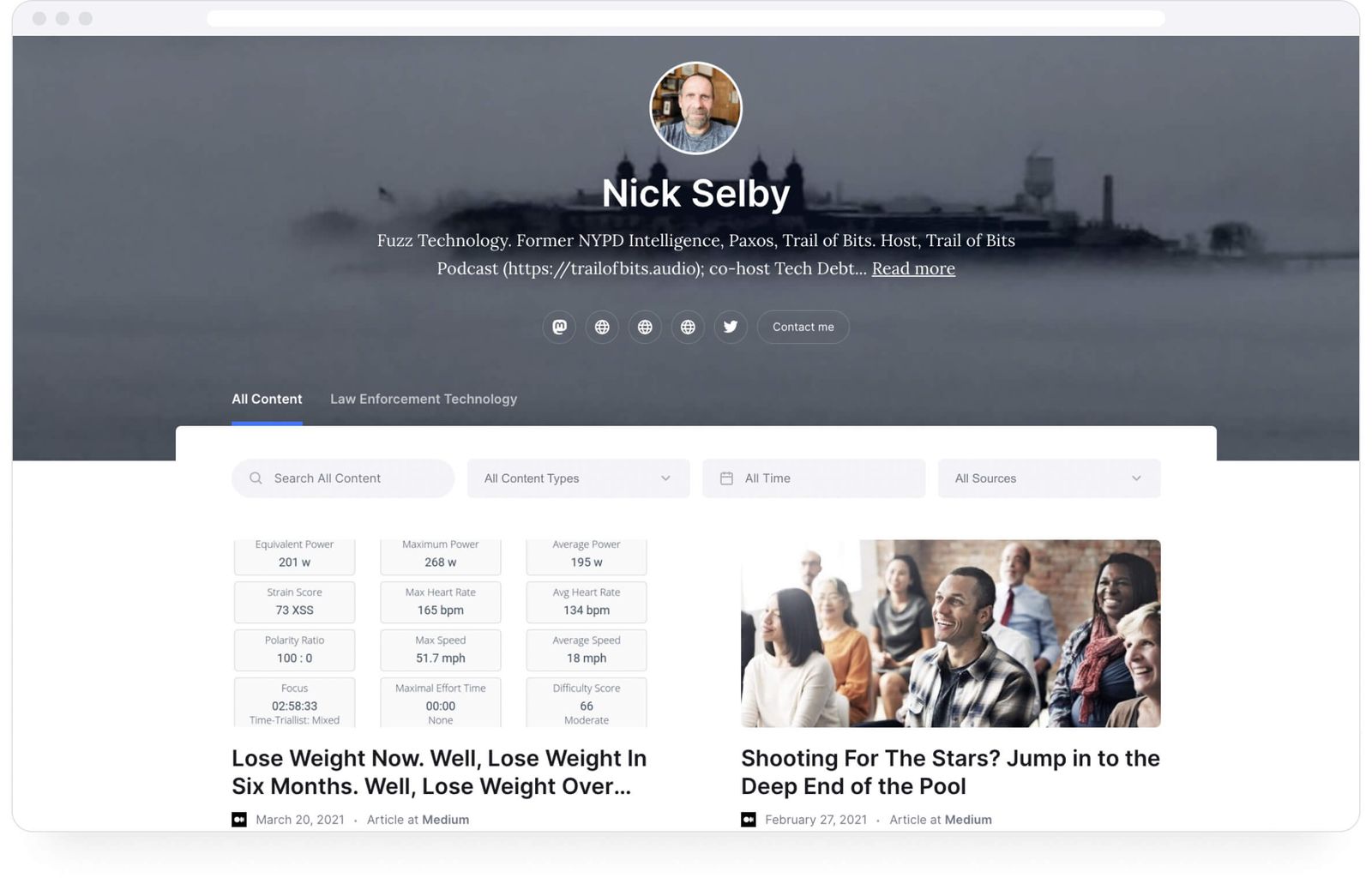
Task: Click the Medium logo under the March article
Action: [238, 819]
